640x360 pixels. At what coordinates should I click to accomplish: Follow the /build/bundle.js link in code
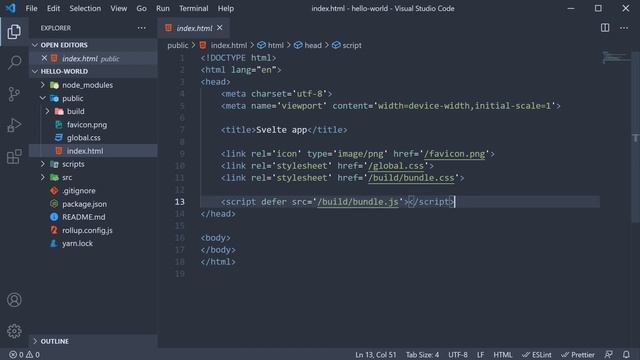[358, 202]
